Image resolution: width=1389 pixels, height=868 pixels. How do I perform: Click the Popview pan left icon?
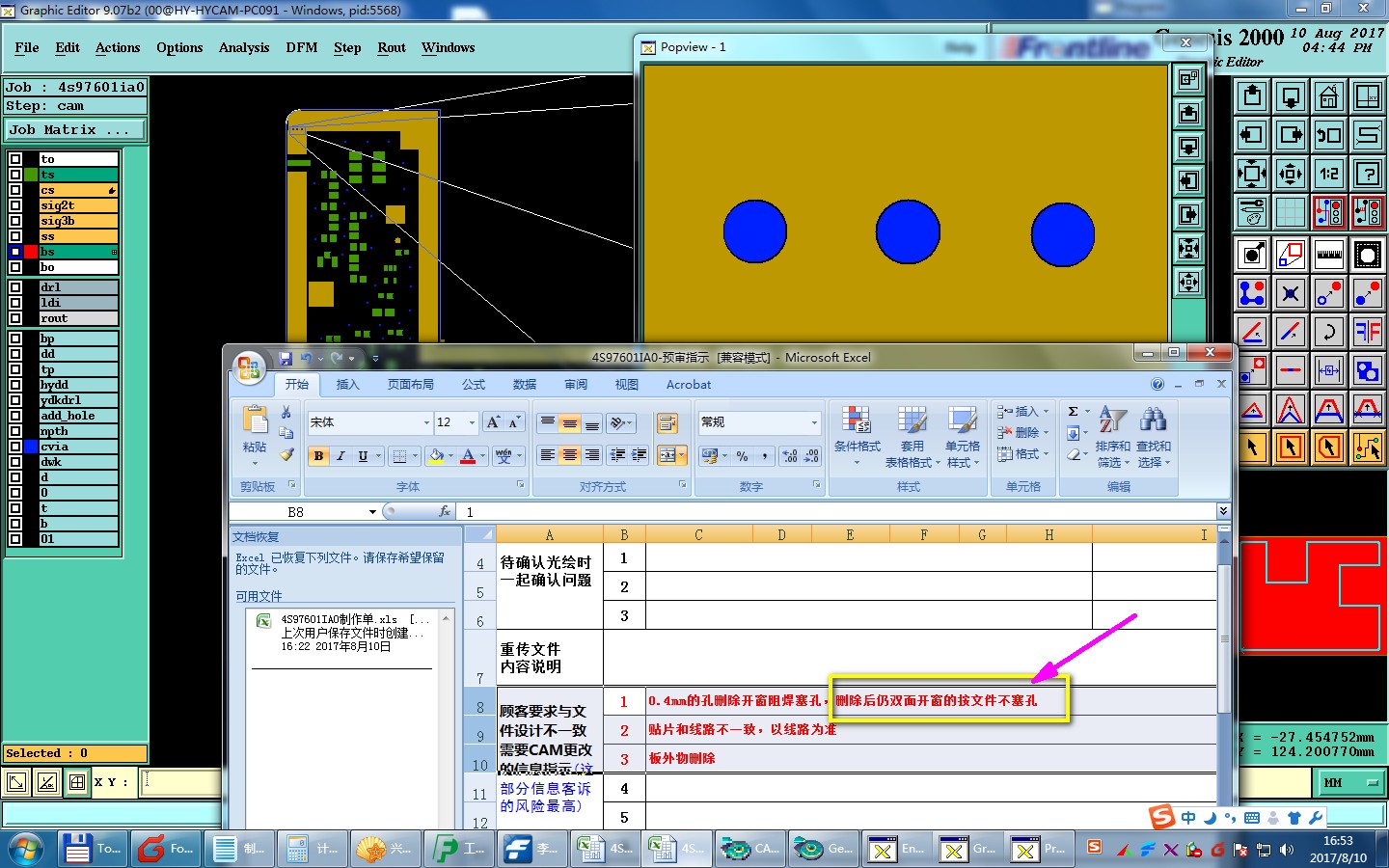[1189, 180]
